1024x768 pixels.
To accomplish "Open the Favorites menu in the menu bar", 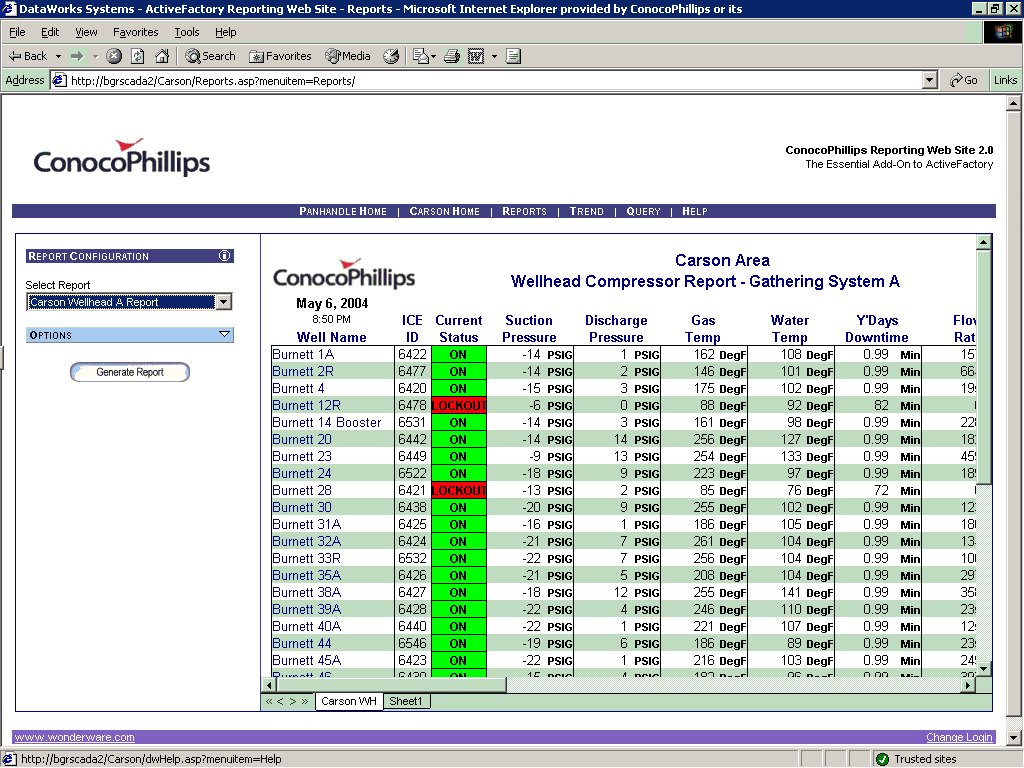I will (135, 32).
